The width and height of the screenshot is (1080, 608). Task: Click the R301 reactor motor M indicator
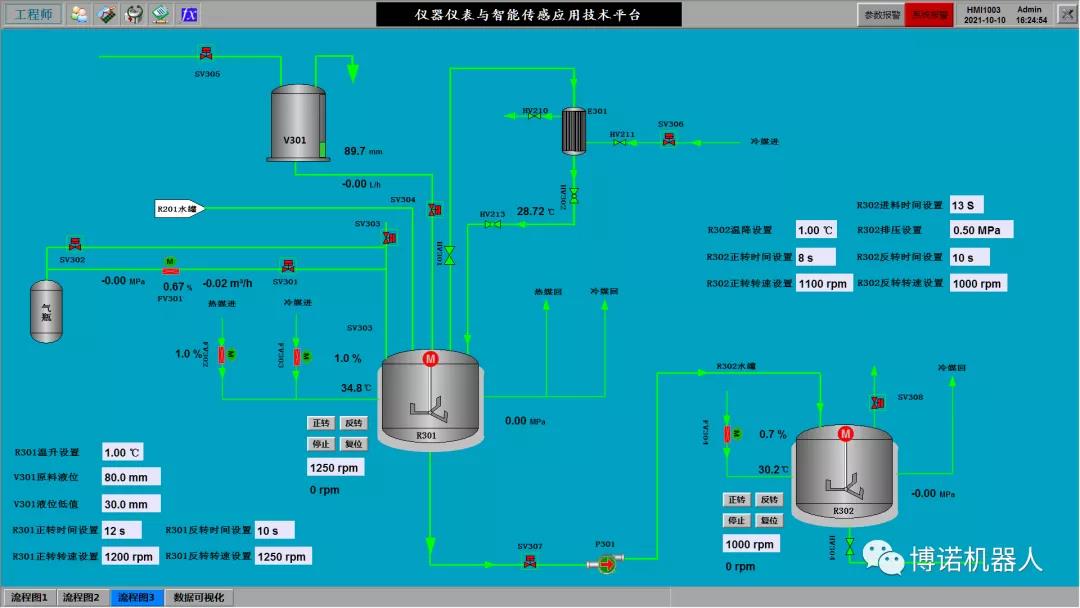[431, 359]
